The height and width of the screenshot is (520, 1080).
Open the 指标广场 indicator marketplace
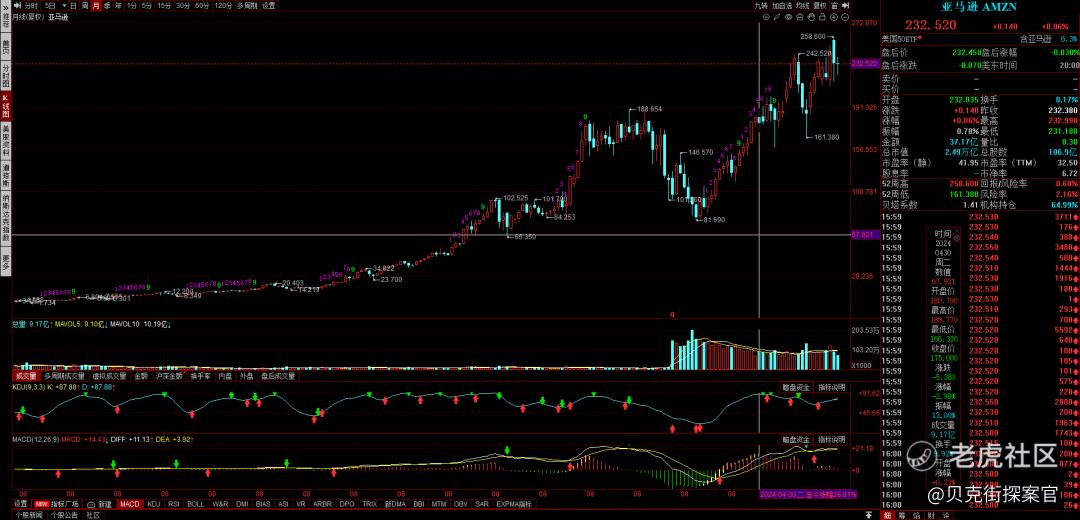tap(65, 504)
